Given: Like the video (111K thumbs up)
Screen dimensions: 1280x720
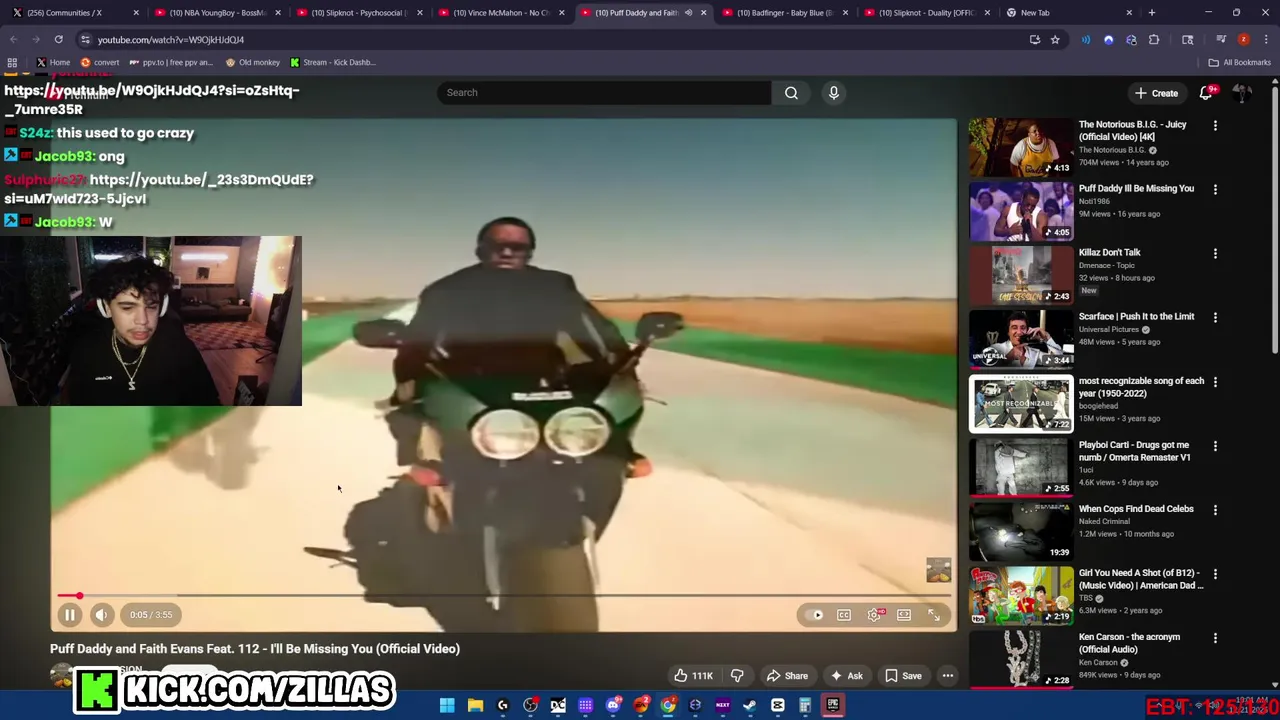Looking at the screenshot, I should (x=693, y=676).
